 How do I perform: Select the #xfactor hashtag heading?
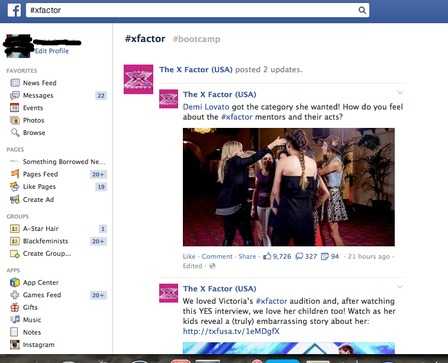click(x=145, y=39)
